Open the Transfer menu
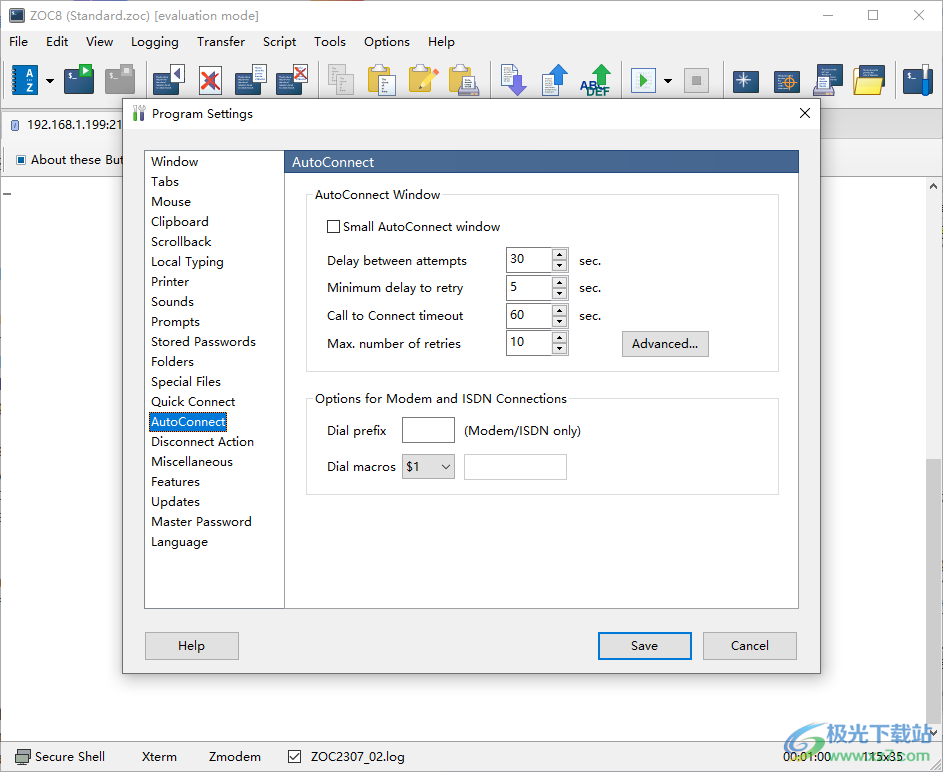The image size is (943, 772). (x=220, y=42)
